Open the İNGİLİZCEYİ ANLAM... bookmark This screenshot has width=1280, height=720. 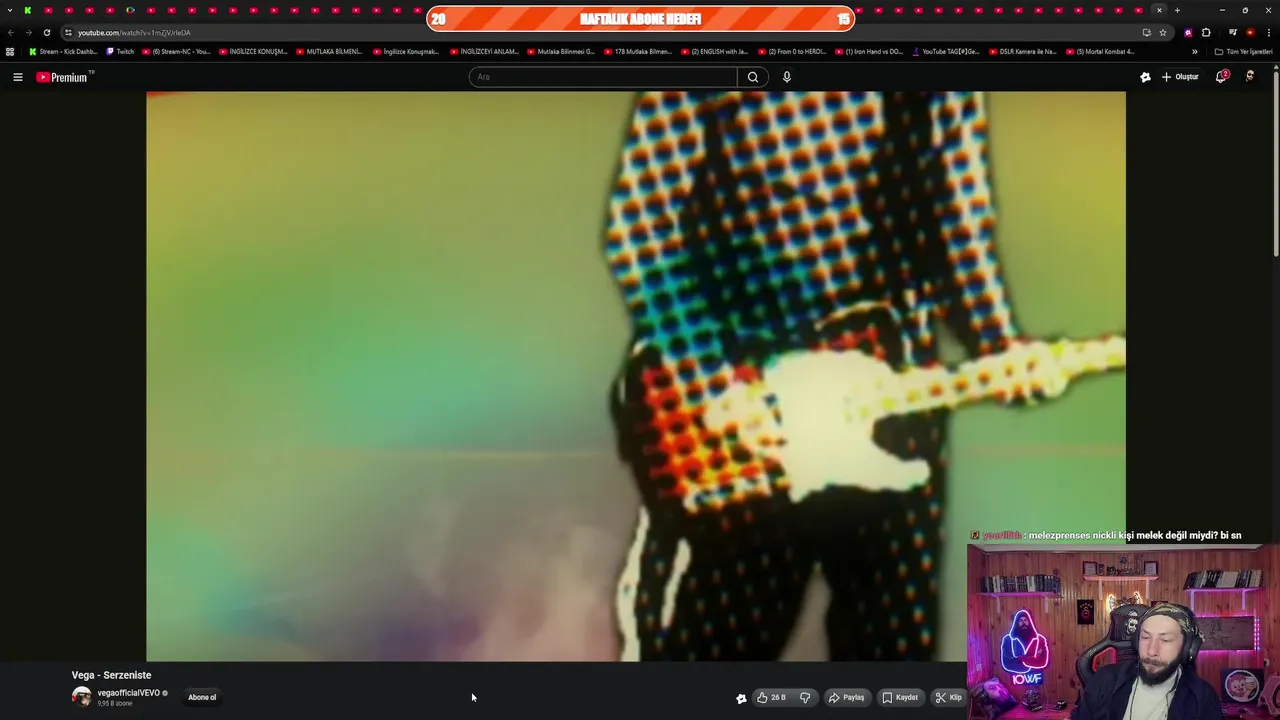(x=484, y=51)
